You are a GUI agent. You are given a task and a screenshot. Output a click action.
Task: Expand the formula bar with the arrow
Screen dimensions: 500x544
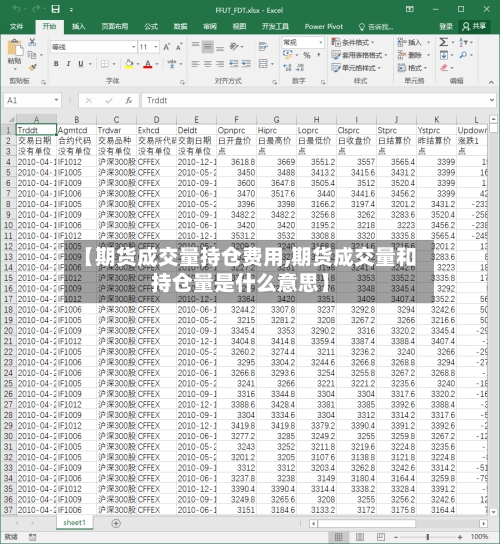492,100
